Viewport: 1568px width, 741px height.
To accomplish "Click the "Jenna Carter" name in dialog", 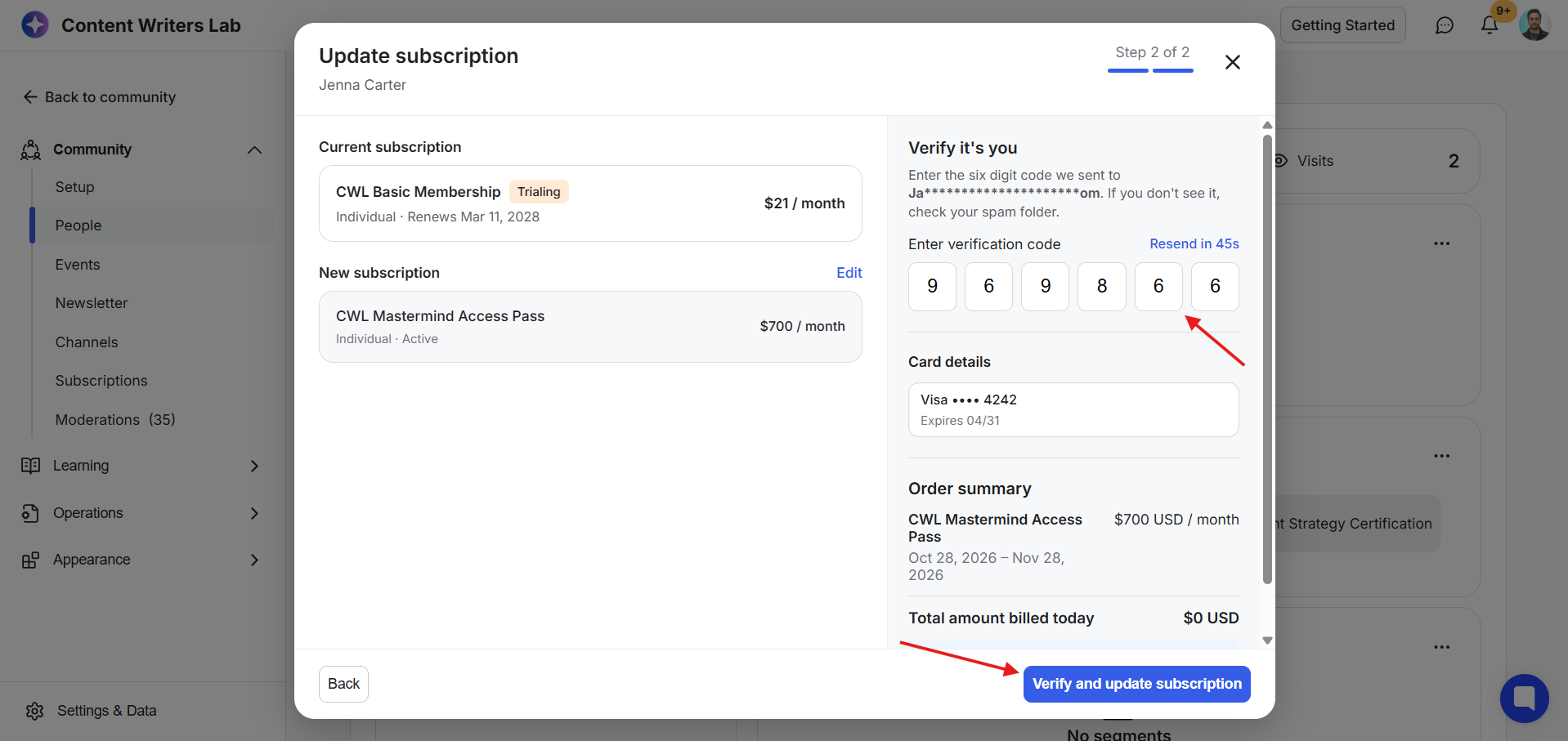I will point(362,85).
